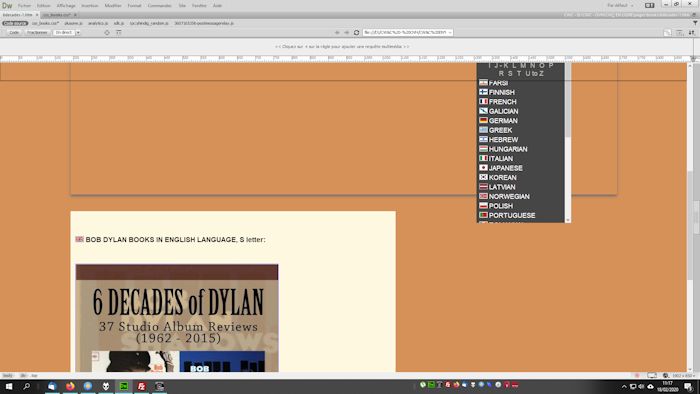
Task: Click the body tag in tag selector
Action: [x=8, y=376]
